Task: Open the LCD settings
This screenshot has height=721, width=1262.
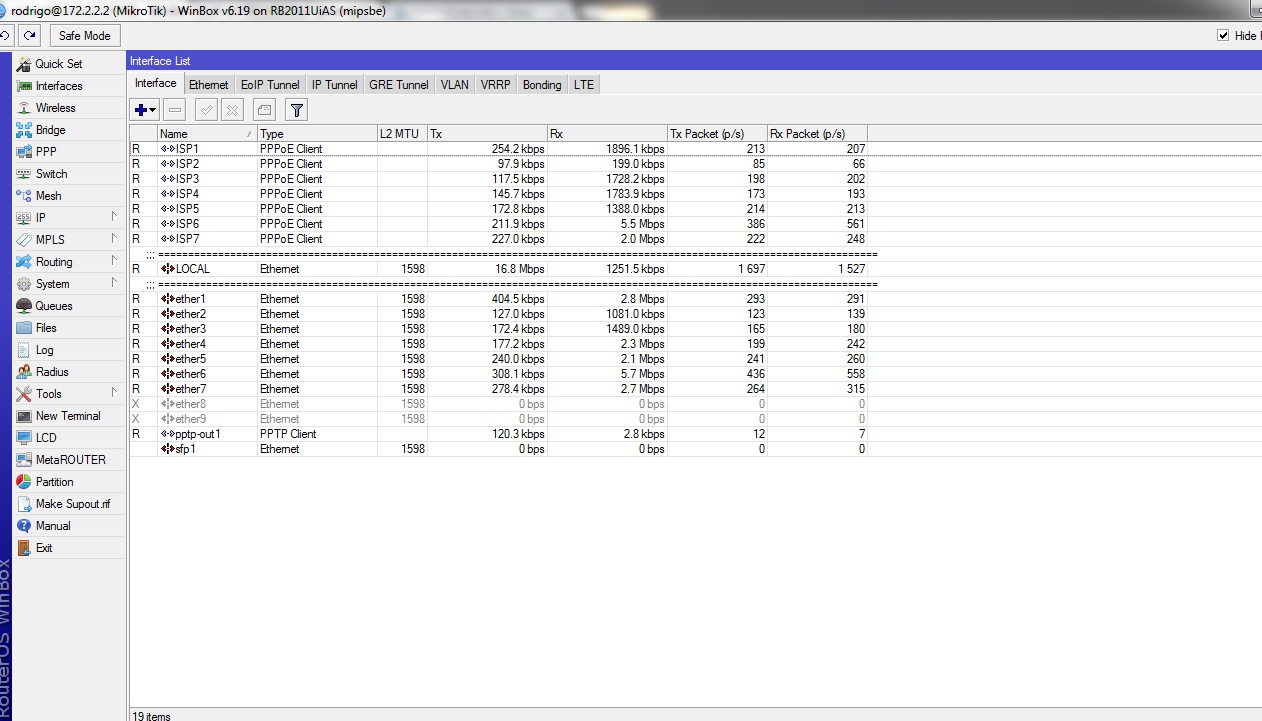Action: click(x=68, y=438)
